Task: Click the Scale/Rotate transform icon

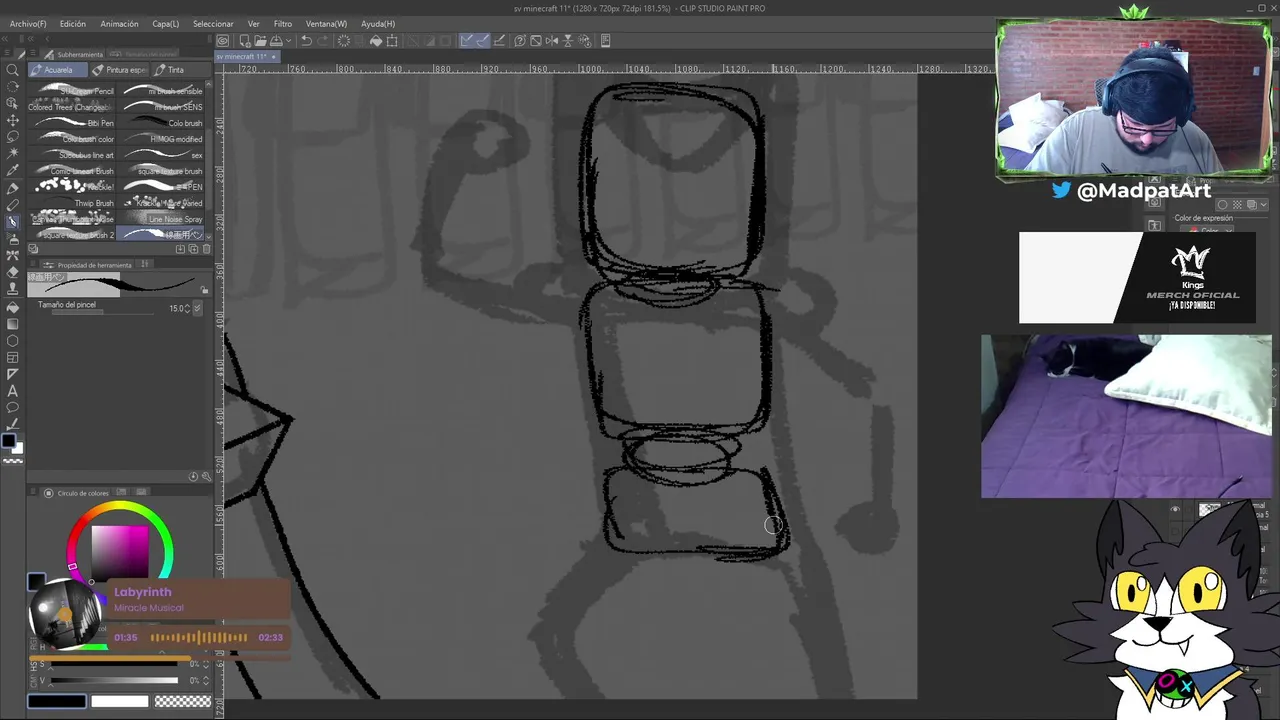Action: tap(391, 41)
